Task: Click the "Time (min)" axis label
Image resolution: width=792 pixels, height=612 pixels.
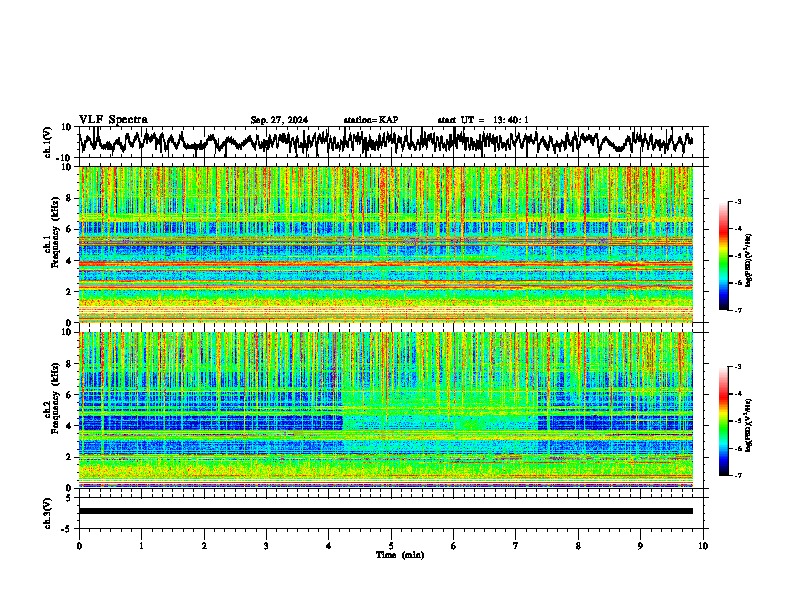Action: tap(400, 555)
